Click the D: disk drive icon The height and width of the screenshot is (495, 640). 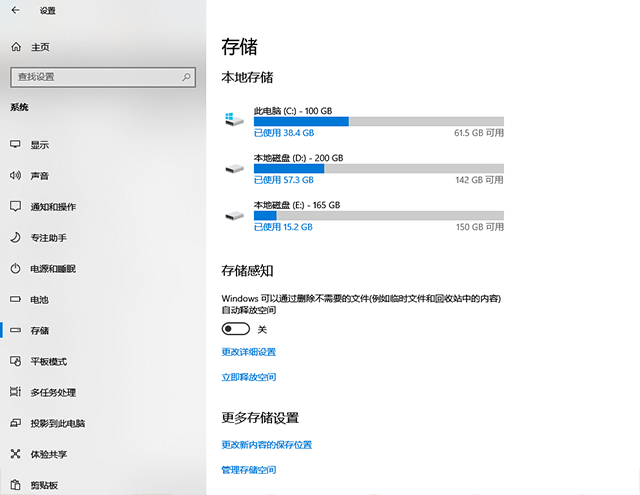234,168
